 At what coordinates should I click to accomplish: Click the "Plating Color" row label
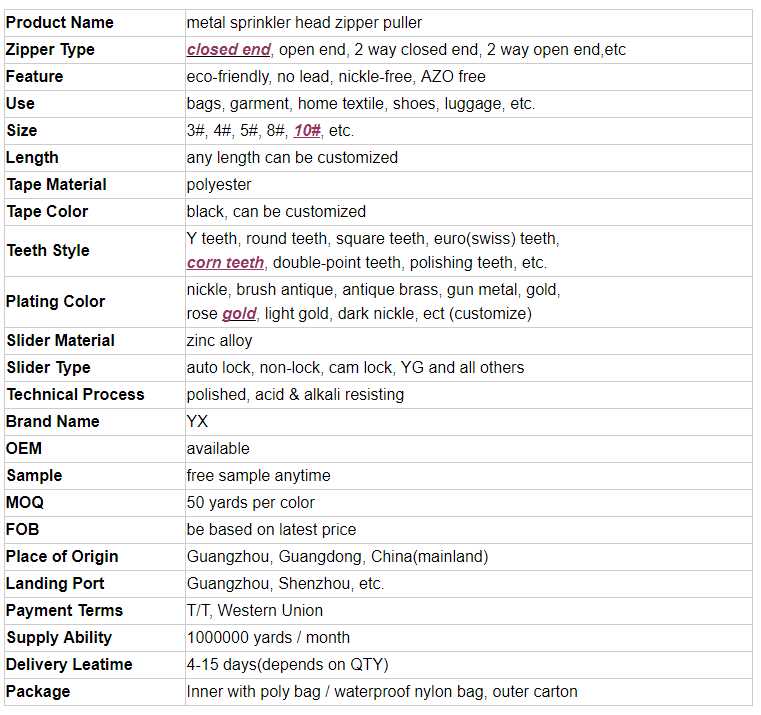pyautogui.click(x=56, y=301)
